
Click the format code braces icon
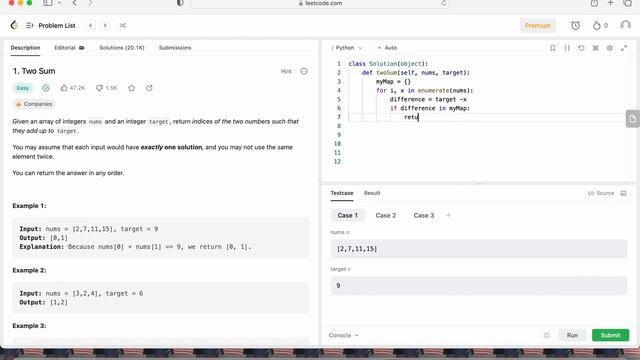567,48
